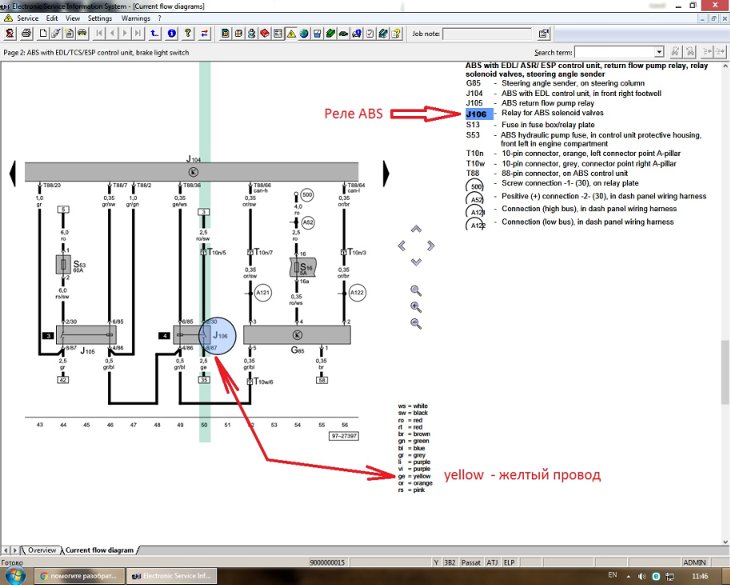Pan diagram right with the right chevron
Screen dimensions: 730x585
[431, 245]
